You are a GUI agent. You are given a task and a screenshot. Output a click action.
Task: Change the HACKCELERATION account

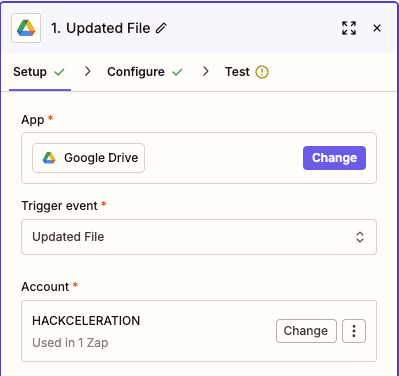click(x=306, y=331)
